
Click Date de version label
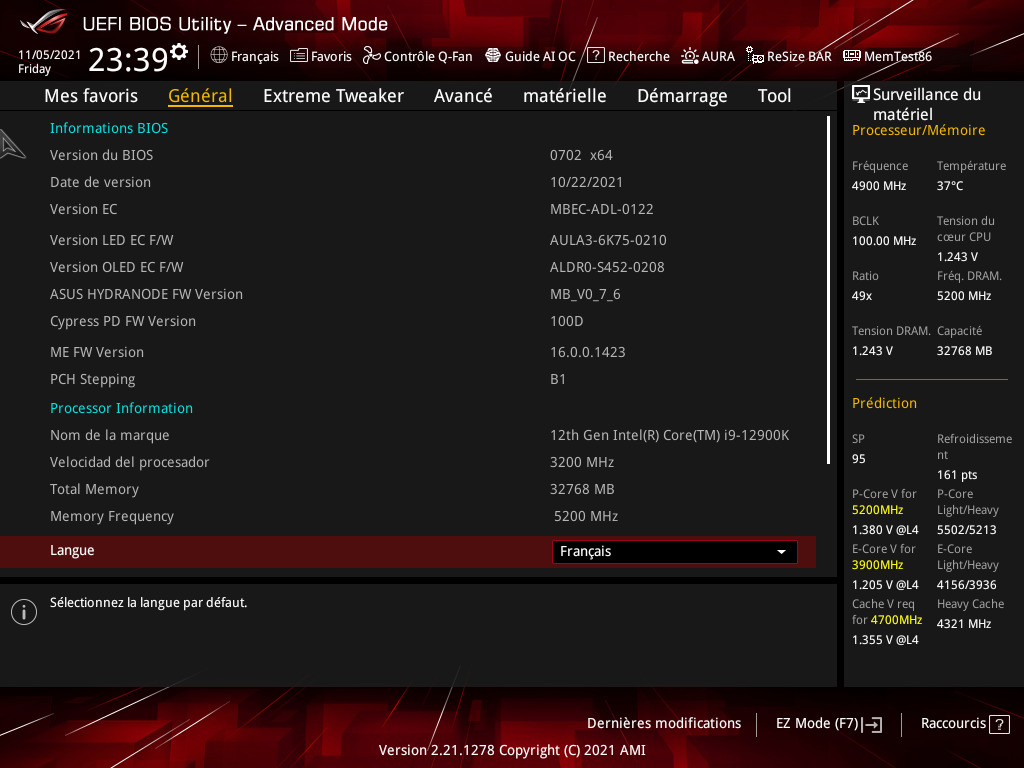pyautogui.click(x=101, y=182)
